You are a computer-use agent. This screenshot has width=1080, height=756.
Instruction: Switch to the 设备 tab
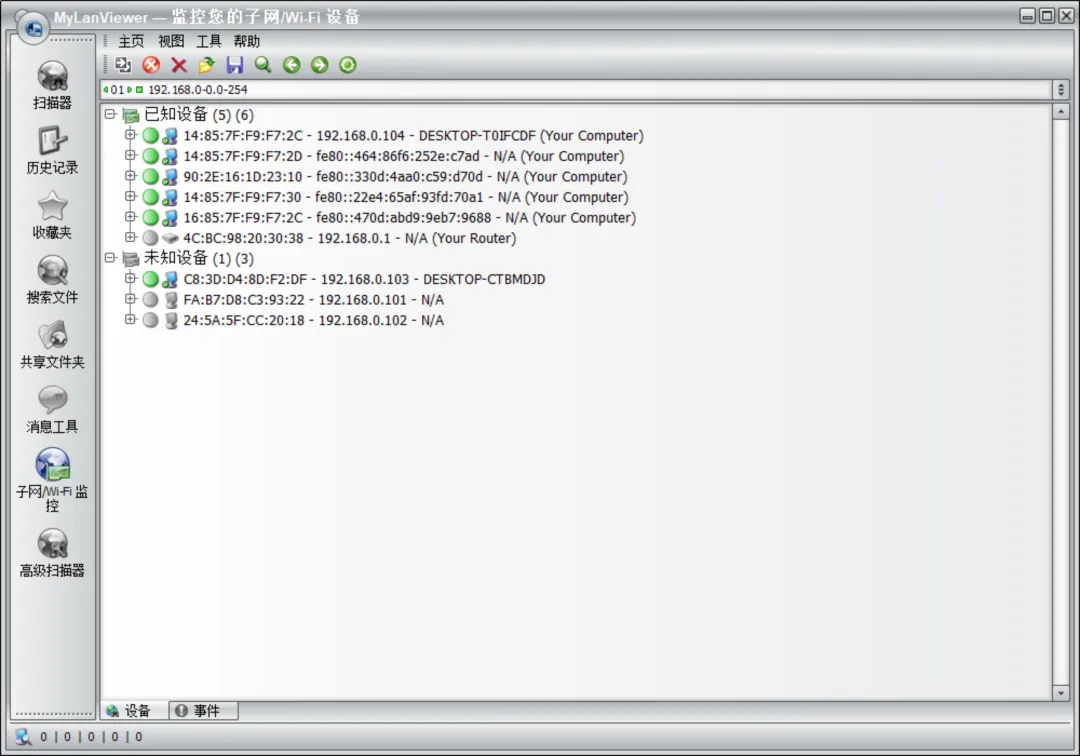pos(135,711)
